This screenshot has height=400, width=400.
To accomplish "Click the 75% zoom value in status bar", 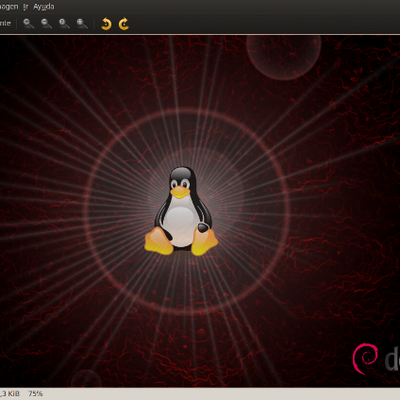I will coord(35,394).
